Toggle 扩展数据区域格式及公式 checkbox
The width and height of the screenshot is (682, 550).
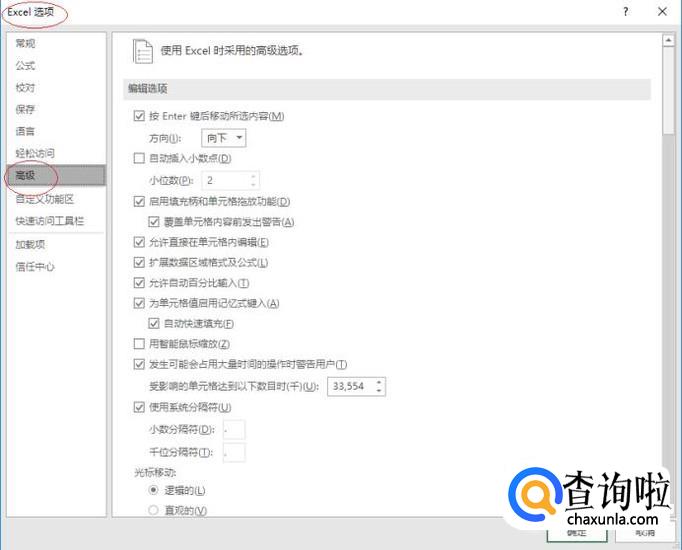tap(139, 262)
